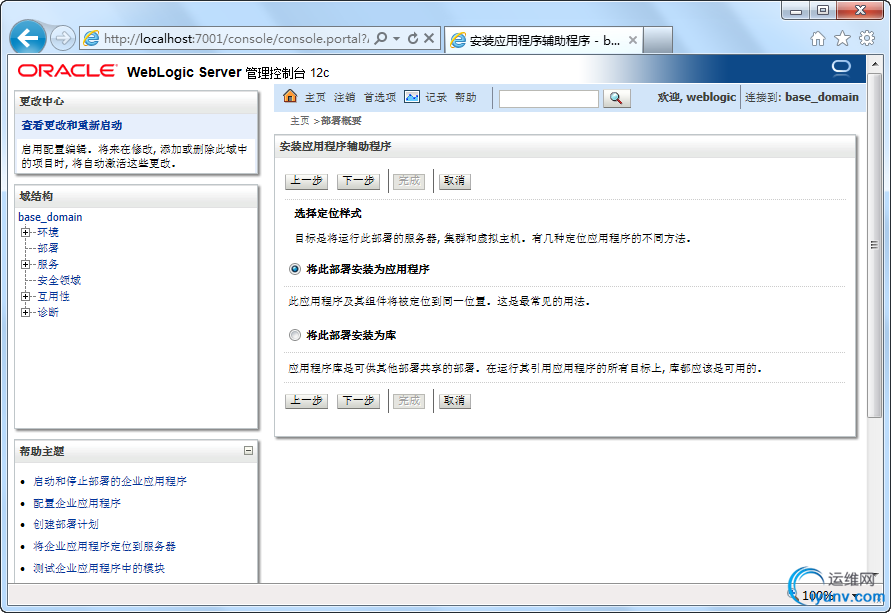Open 帮助 in the toolbar

[x=465, y=97]
